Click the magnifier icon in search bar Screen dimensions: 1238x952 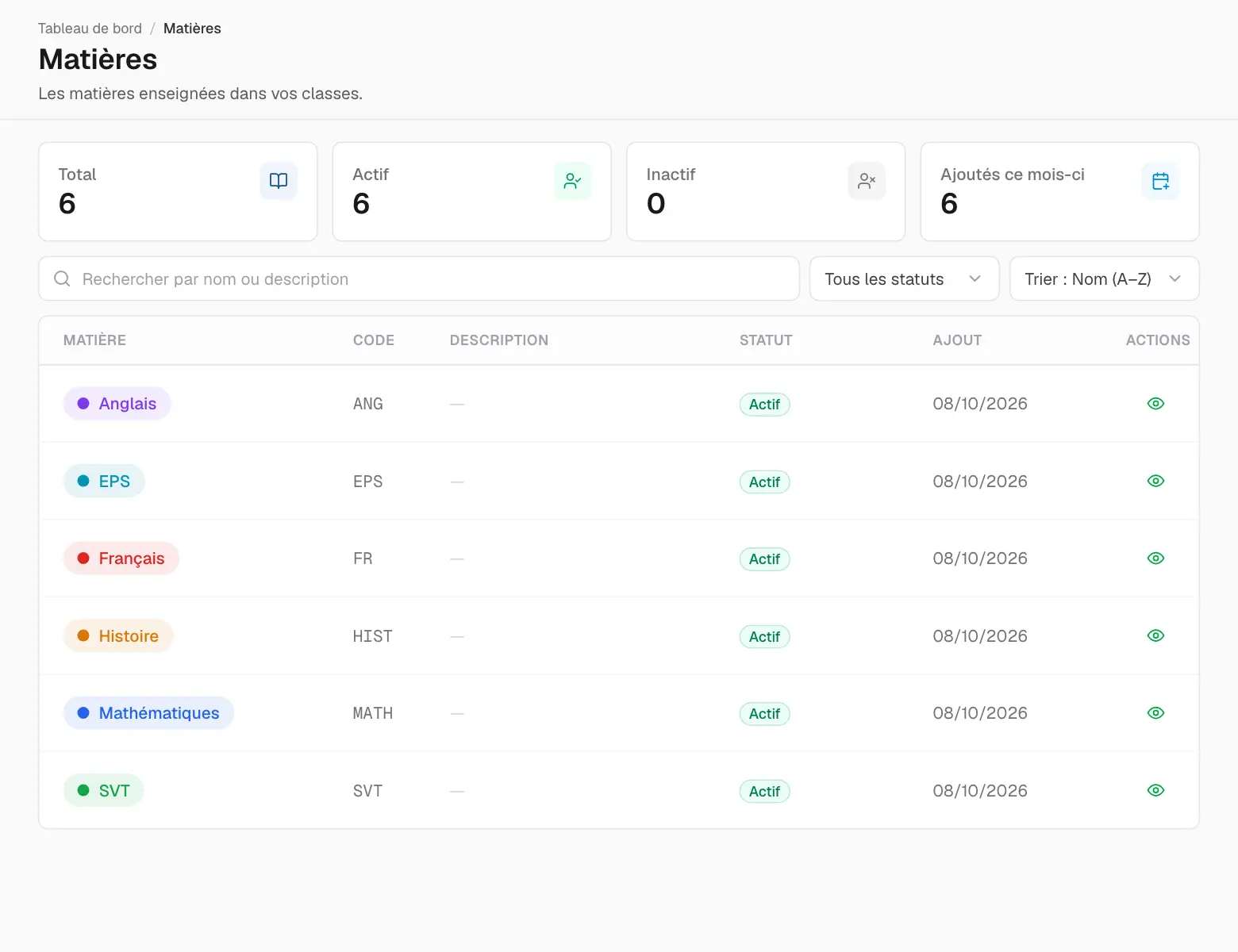[62, 278]
